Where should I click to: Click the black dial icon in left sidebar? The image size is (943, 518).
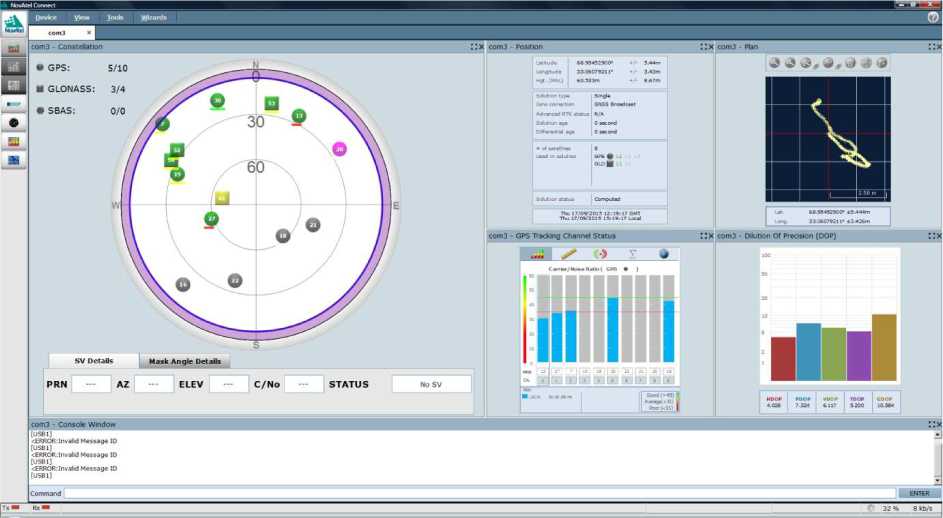(14, 122)
